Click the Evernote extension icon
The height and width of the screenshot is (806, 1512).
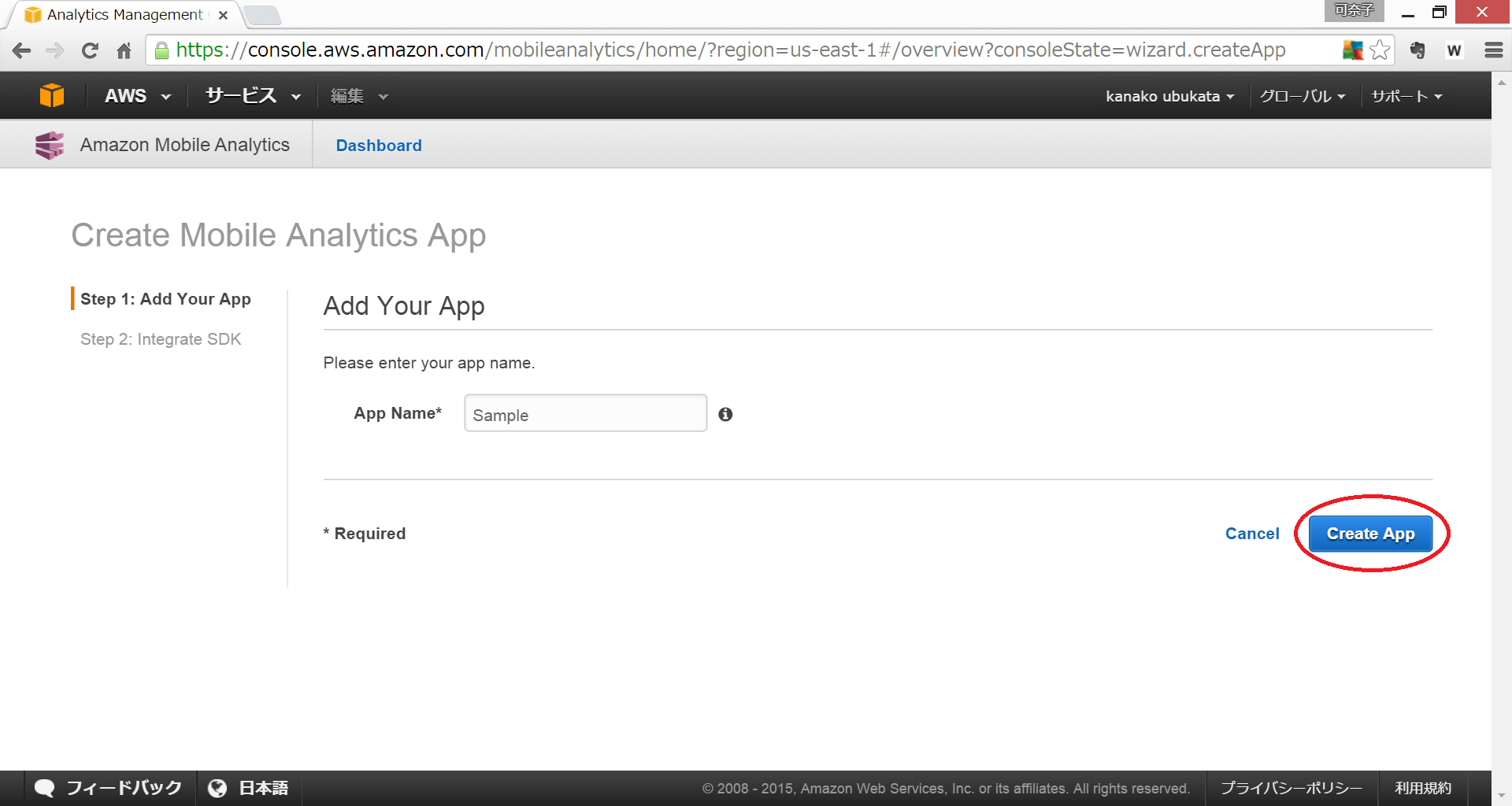coord(1417,50)
